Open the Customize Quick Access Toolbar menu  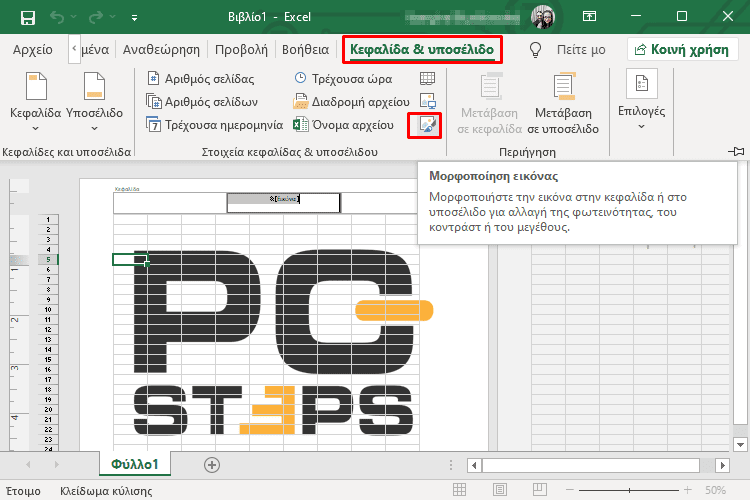134,18
